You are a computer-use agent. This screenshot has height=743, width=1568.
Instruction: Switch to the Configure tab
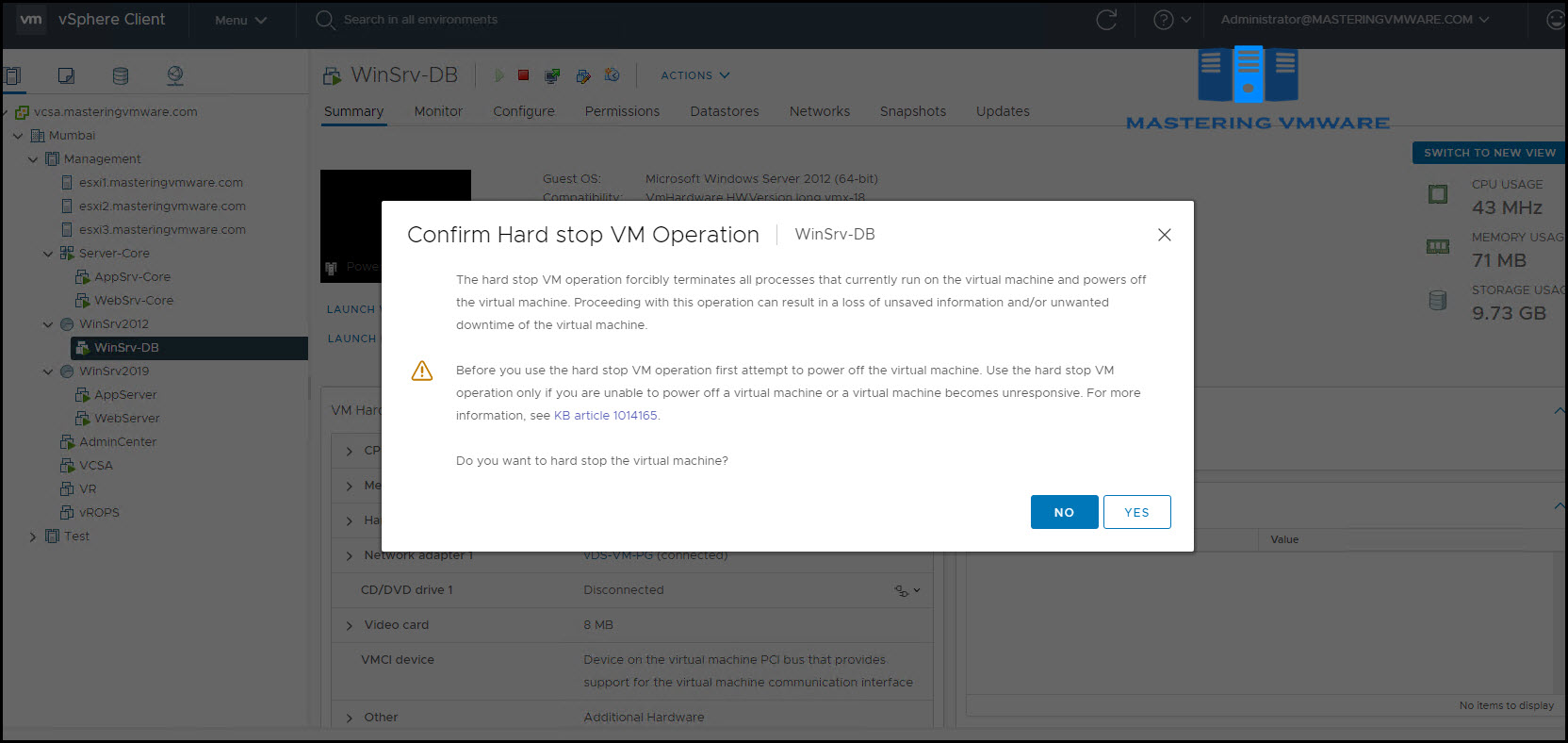pyautogui.click(x=524, y=111)
